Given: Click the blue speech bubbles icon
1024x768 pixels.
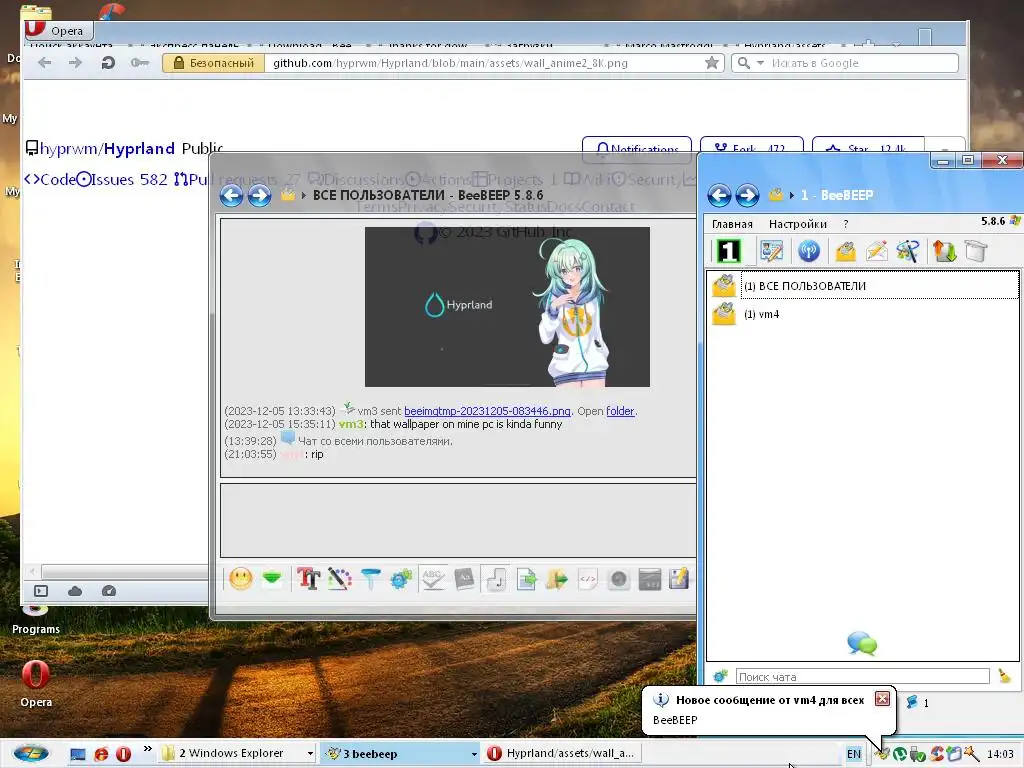Looking at the screenshot, I should (x=862, y=643).
